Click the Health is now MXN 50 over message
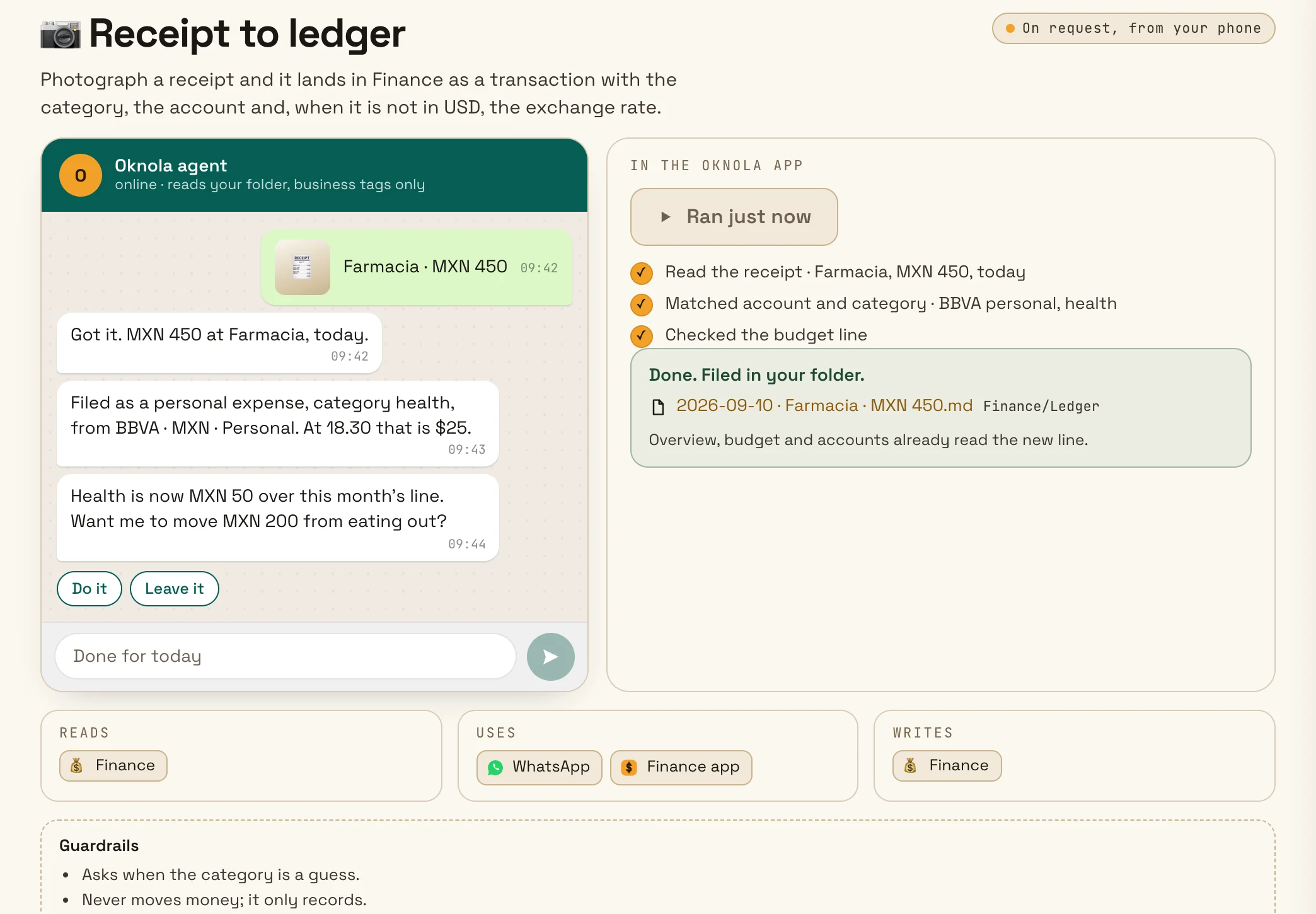Viewport: 1316px width, 914px height. [278, 518]
